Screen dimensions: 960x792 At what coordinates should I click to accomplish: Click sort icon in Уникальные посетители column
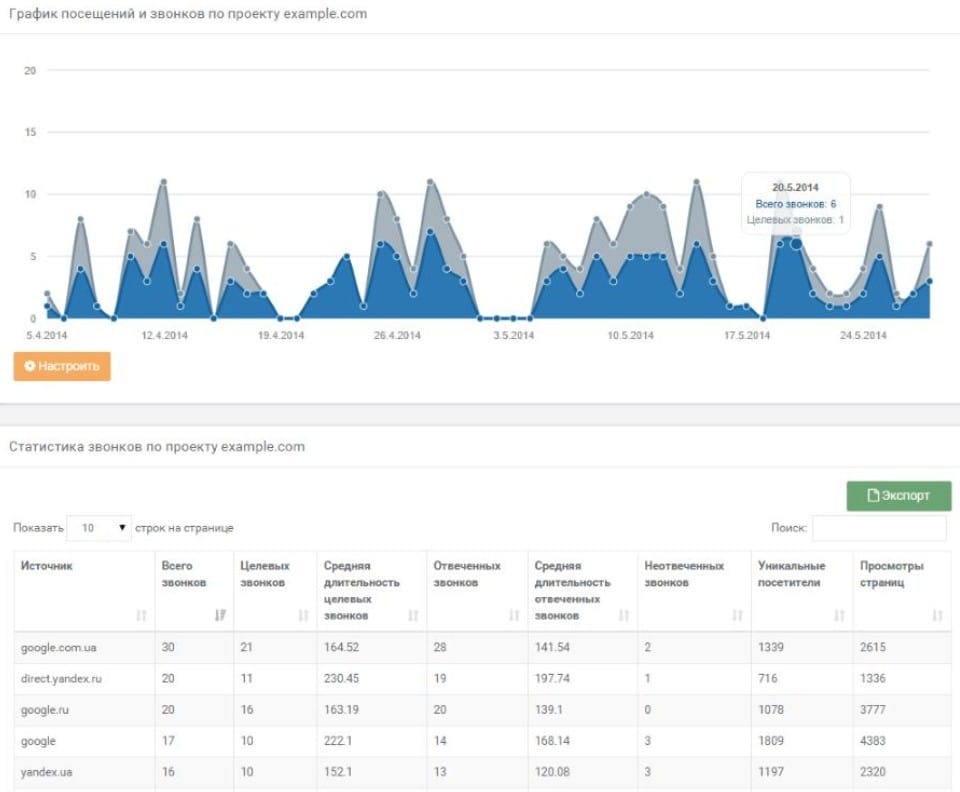point(839,616)
